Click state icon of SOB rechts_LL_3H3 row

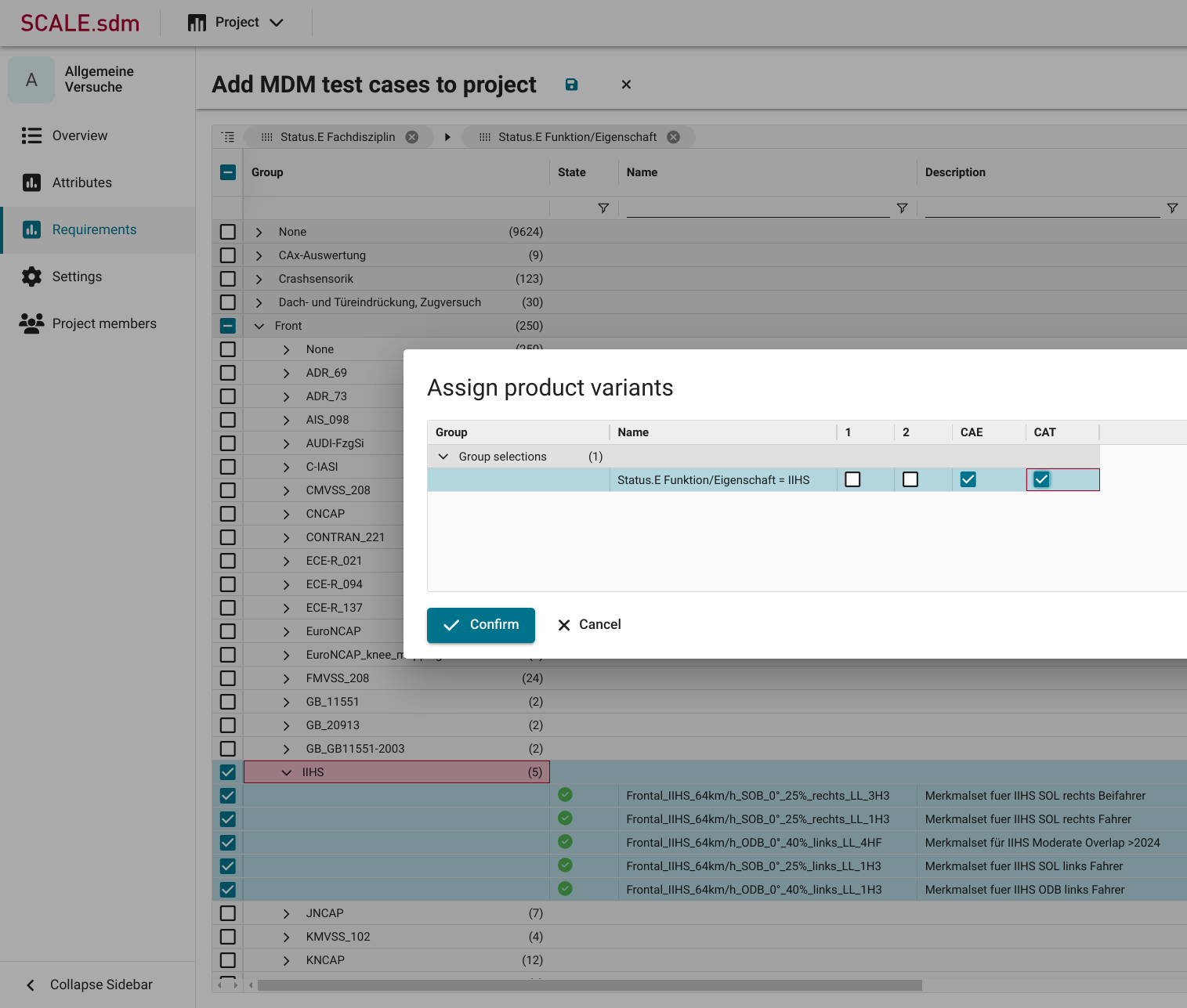click(565, 795)
